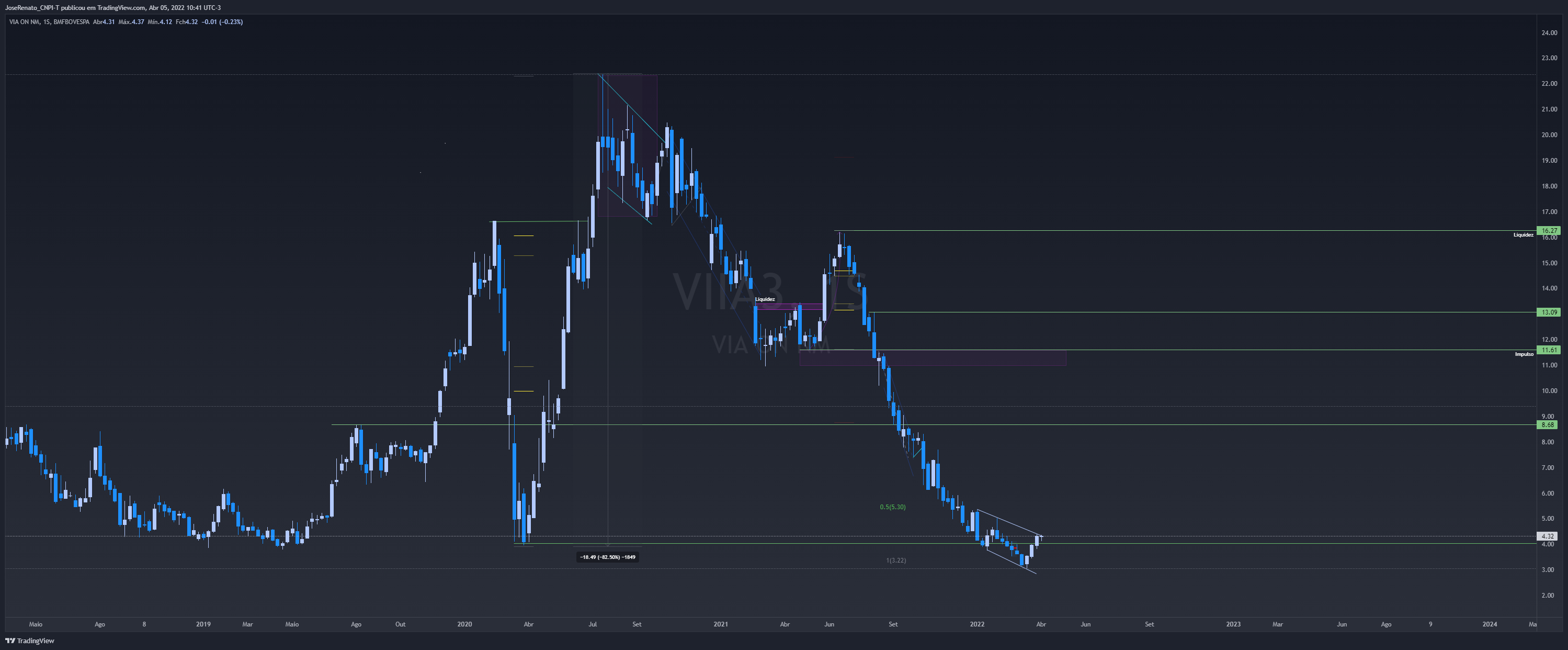Viewport: 1568px width, 650px height.
Task: Click the 0.5(5.30) Fibonacci level label
Action: tap(892, 507)
